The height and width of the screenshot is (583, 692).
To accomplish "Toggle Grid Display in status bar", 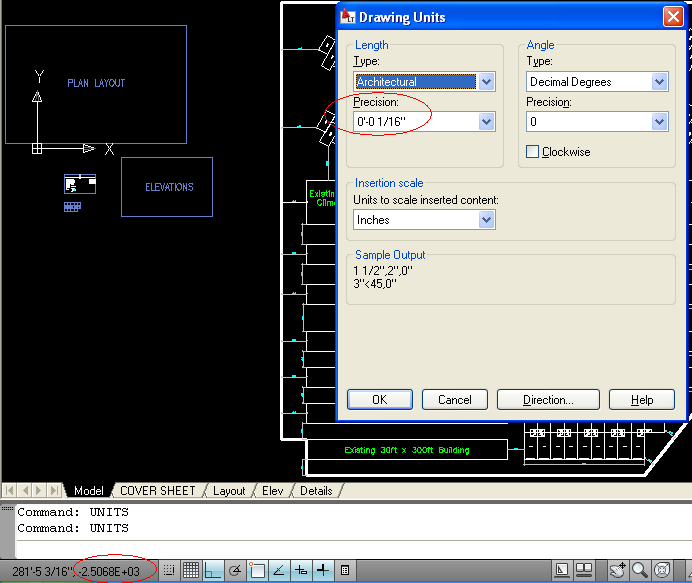I will [191, 570].
